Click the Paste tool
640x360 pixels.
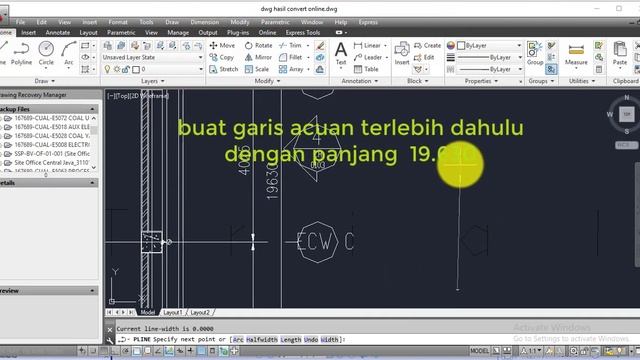pyautogui.click(x=620, y=53)
